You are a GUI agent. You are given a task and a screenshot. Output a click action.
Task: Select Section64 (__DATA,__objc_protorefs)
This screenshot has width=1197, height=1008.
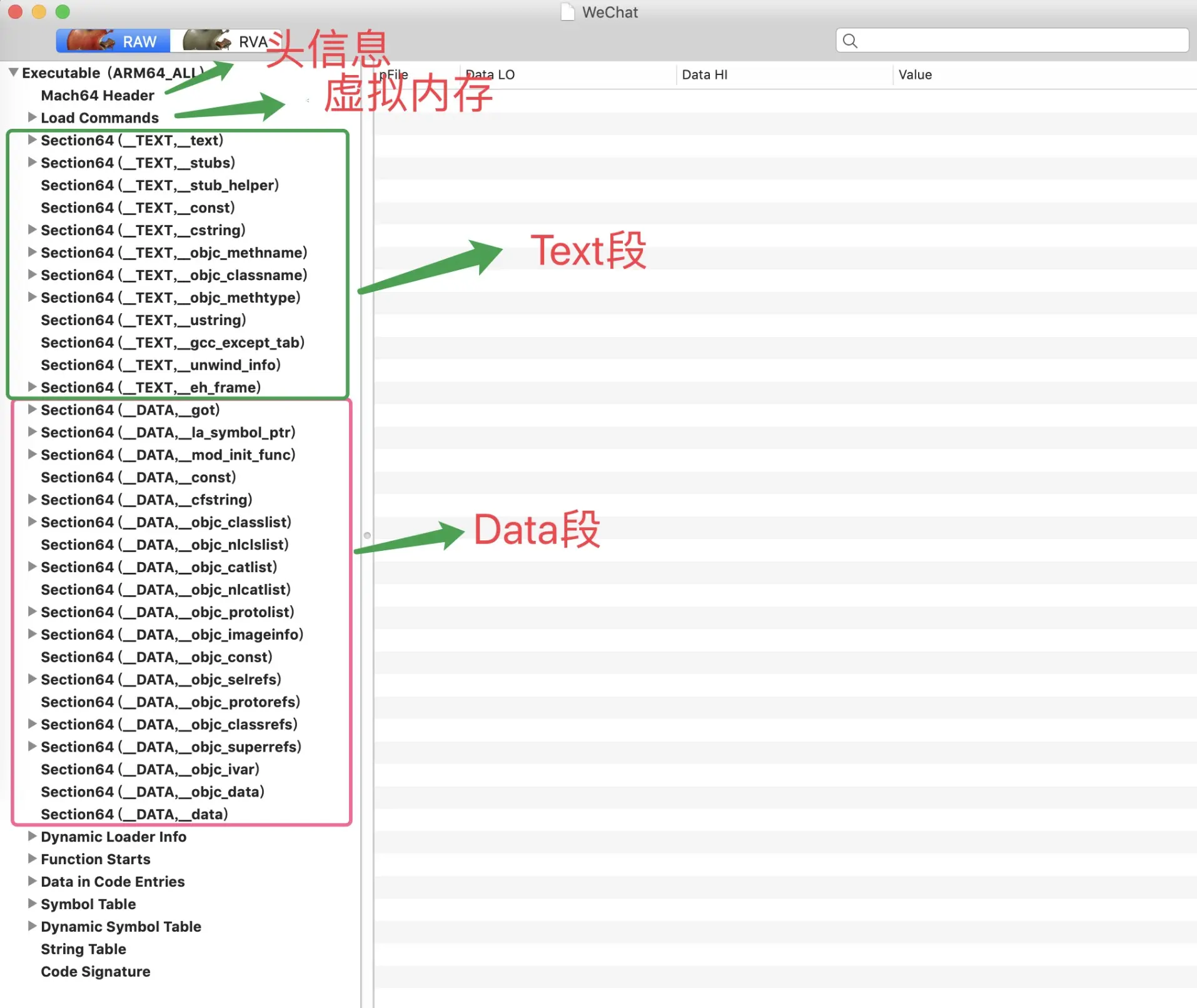point(171,702)
